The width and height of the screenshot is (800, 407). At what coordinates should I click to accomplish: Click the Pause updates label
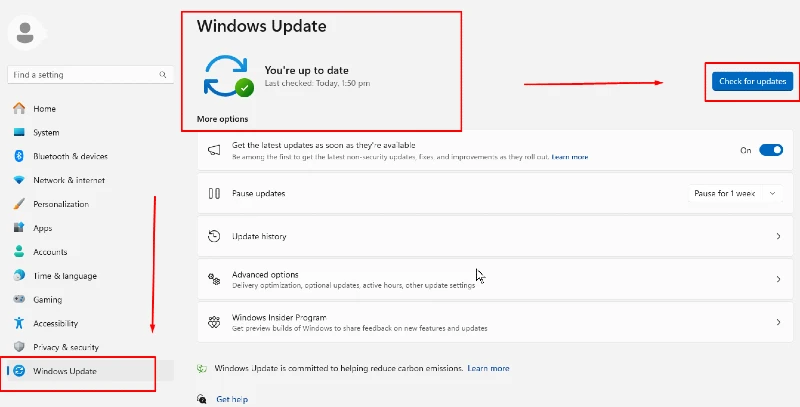[259, 194]
